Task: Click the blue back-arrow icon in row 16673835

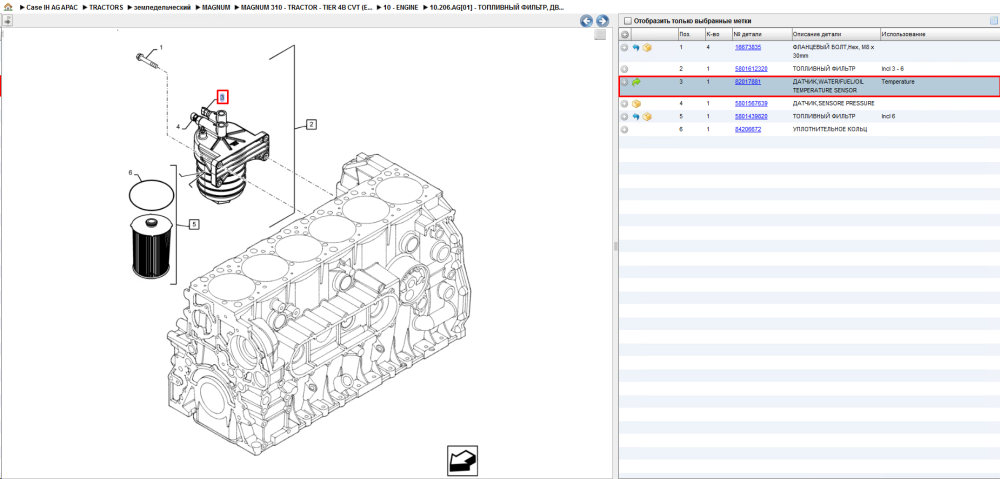Action: (636, 48)
